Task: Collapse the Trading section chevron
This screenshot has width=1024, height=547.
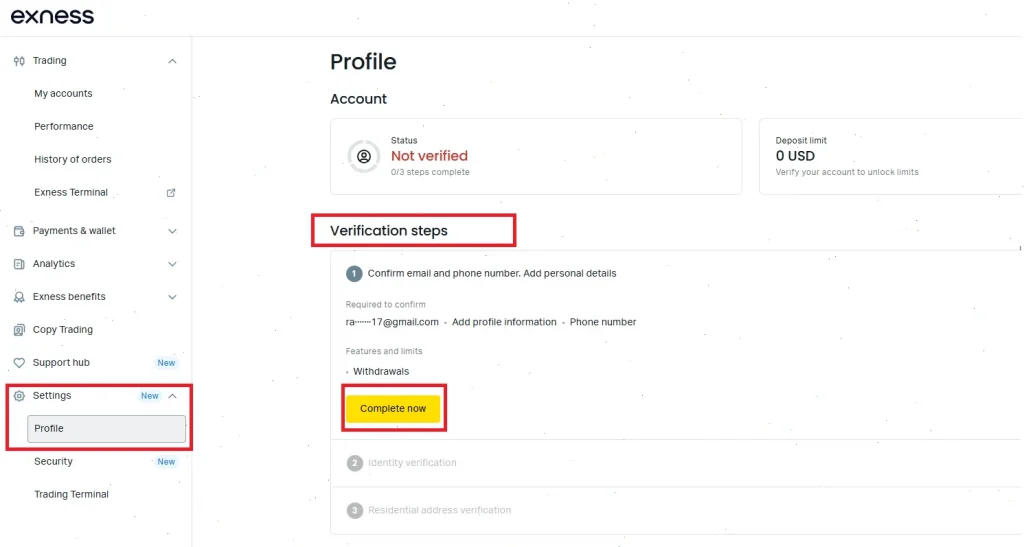Action: [172, 61]
